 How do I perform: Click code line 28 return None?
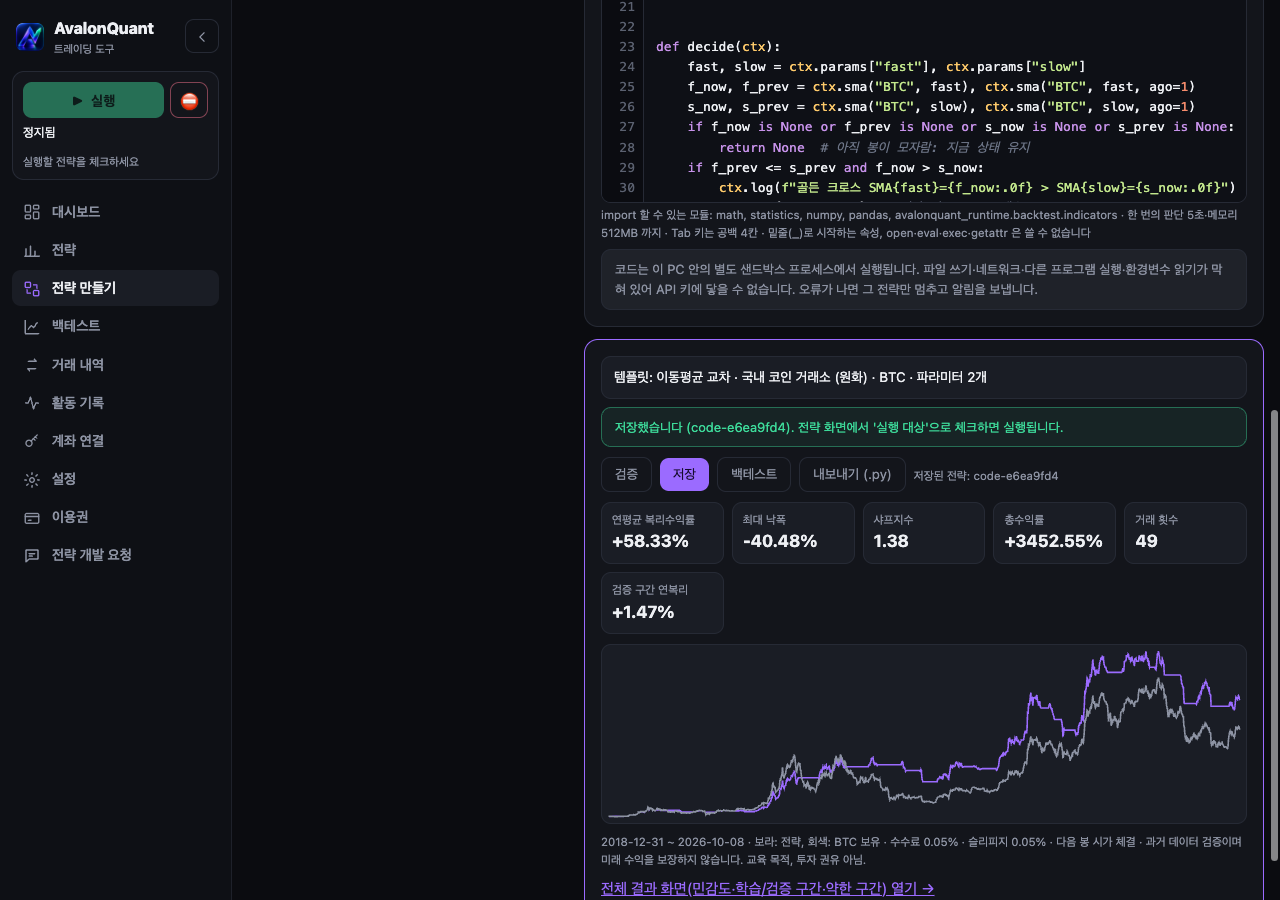pyautogui.click(x=761, y=147)
